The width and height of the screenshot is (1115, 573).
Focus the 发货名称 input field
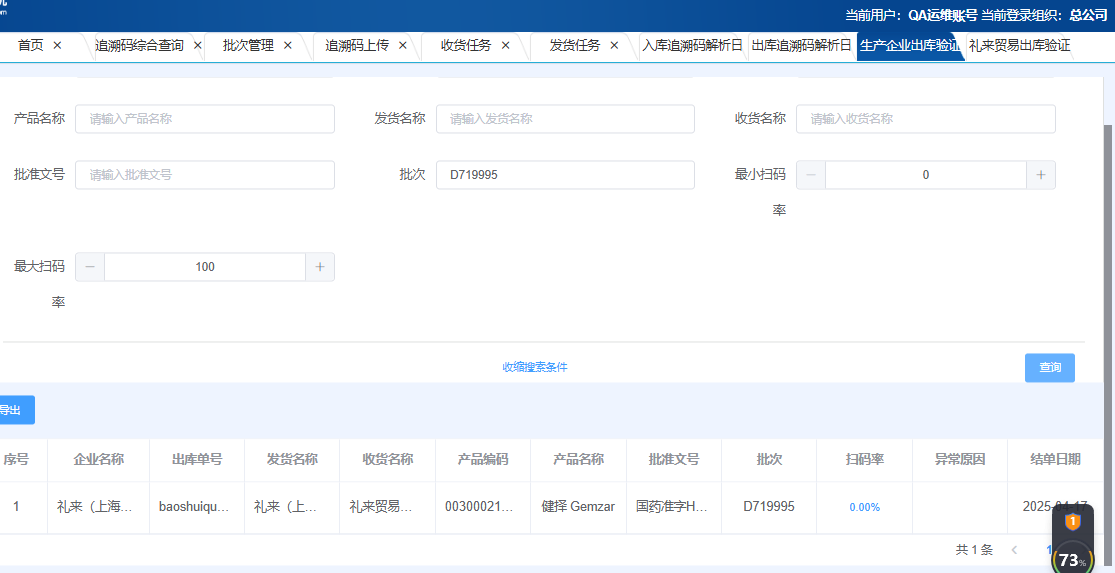point(565,119)
